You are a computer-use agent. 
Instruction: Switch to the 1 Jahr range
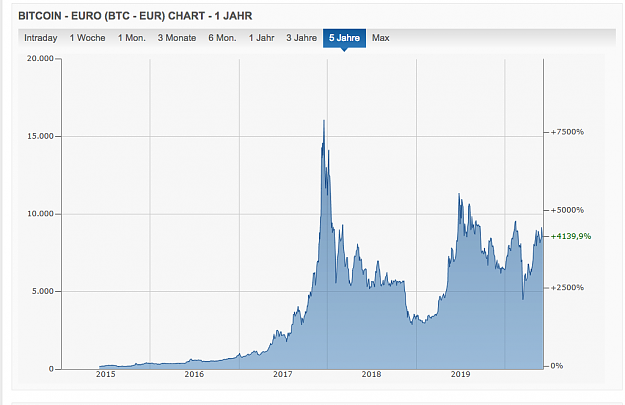click(x=261, y=38)
